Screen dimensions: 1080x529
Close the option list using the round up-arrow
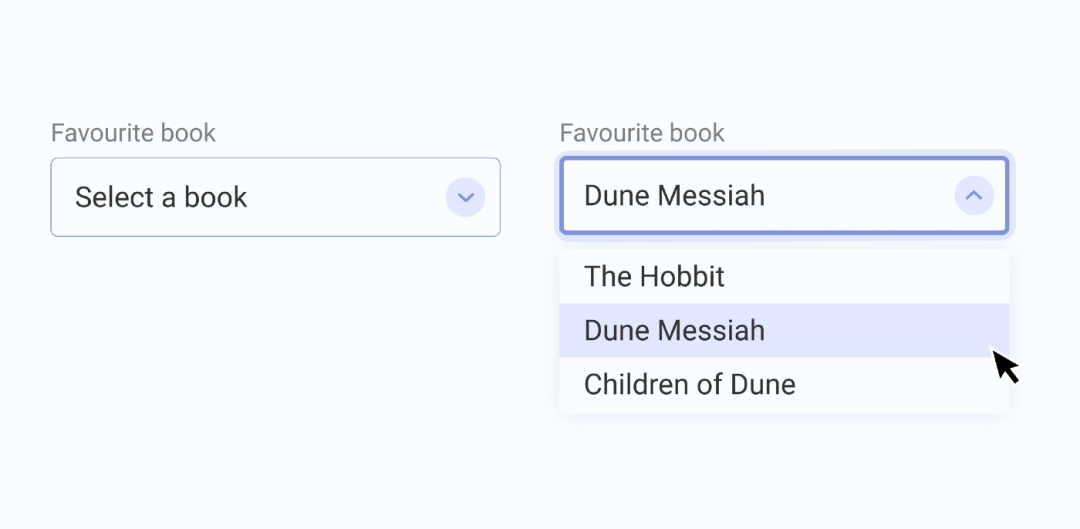tap(973, 196)
